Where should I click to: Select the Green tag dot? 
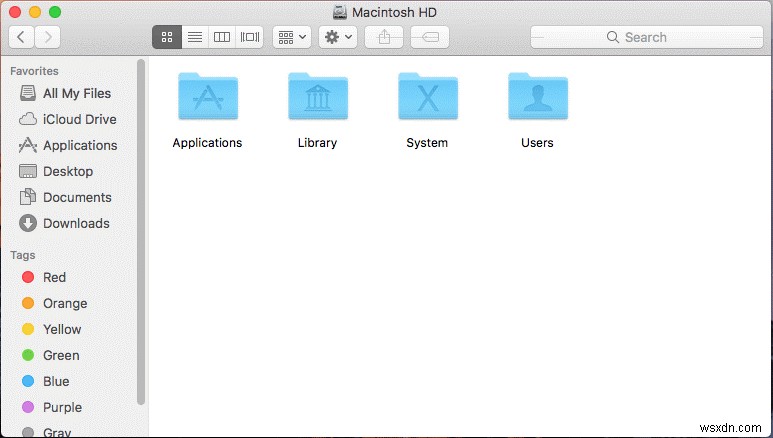click(x=28, y=355)
